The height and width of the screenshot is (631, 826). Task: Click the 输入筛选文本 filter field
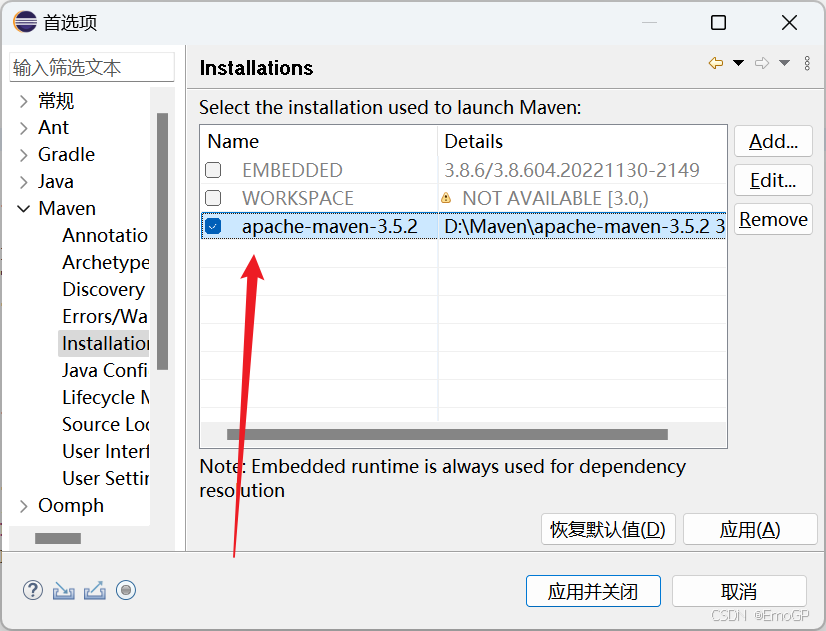click(x=92, y=67)
